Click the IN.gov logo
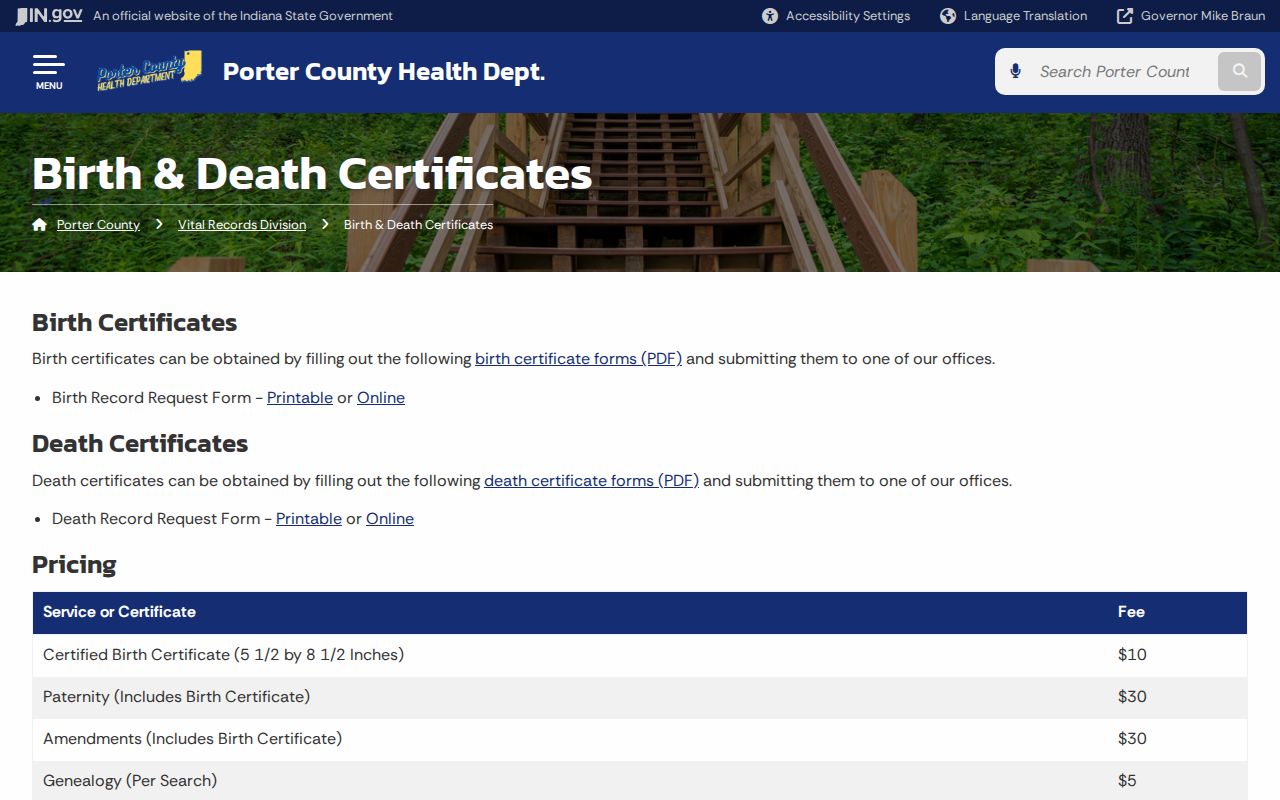The image size is (1280, 800). [x=49, y=16]
